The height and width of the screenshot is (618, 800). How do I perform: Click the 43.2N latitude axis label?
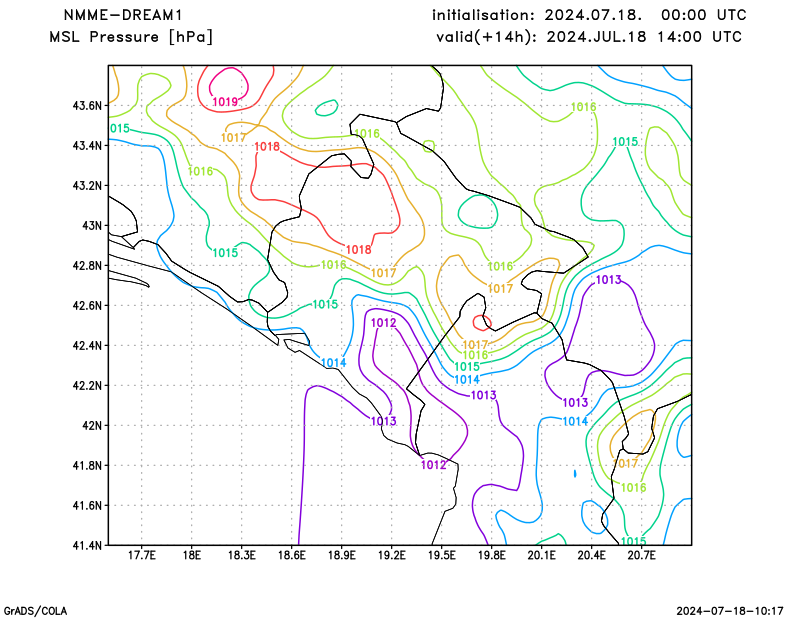coord(87,185)
